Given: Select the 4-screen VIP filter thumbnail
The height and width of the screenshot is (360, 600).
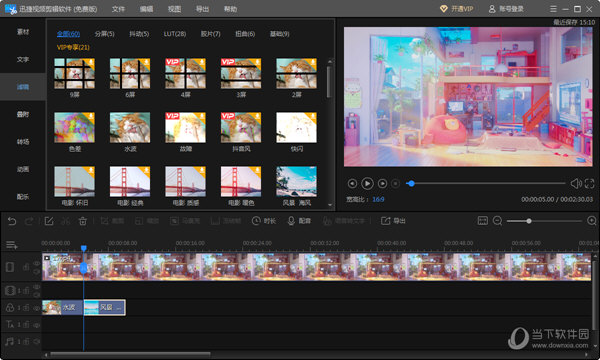Looking at the screenshot, I should click(x=185, y=73).
